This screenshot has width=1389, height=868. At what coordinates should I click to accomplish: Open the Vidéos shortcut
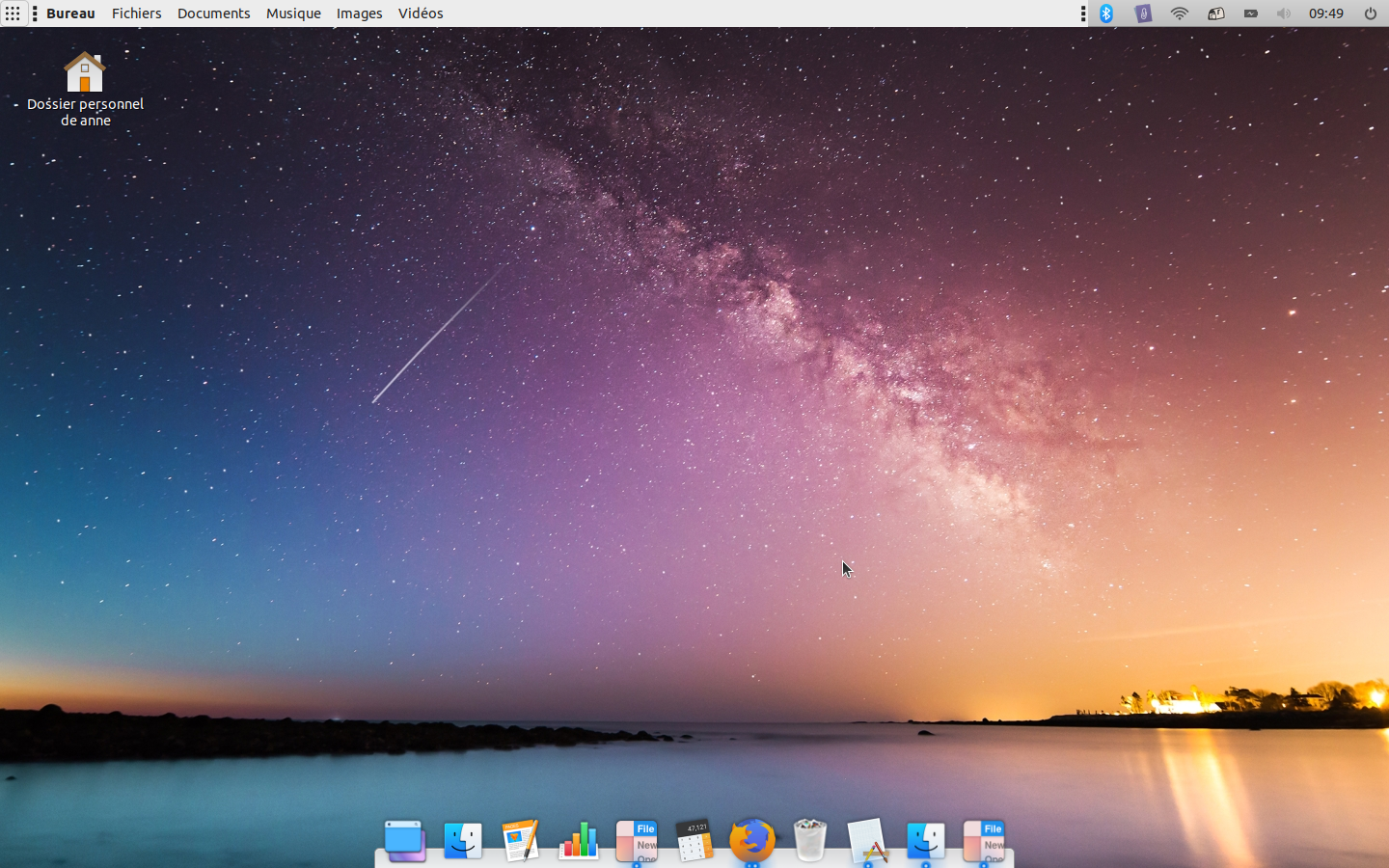pos(421,14)
